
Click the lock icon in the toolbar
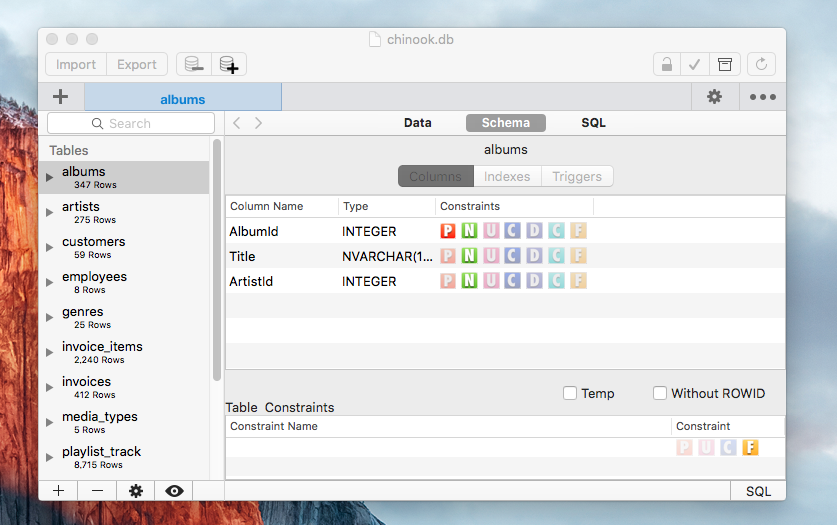coord(666,64)
